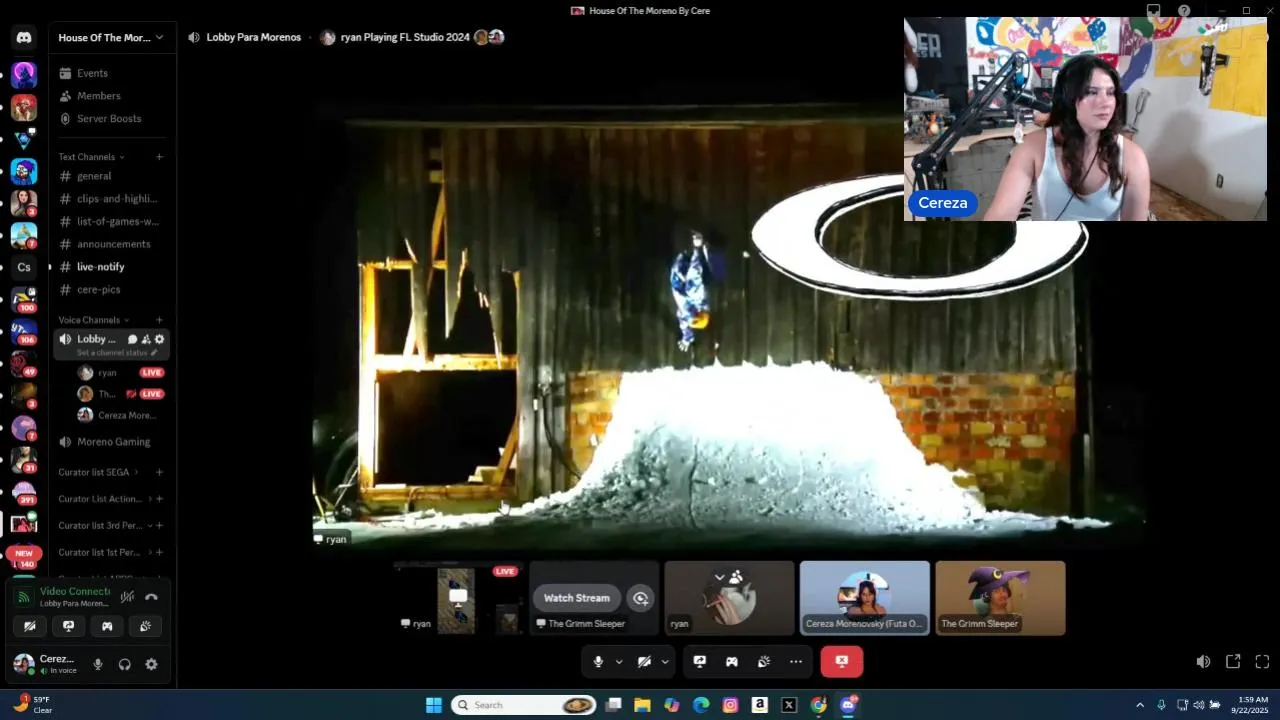
Task: Select ryan camera tile
Action: [x=730, y=598]
